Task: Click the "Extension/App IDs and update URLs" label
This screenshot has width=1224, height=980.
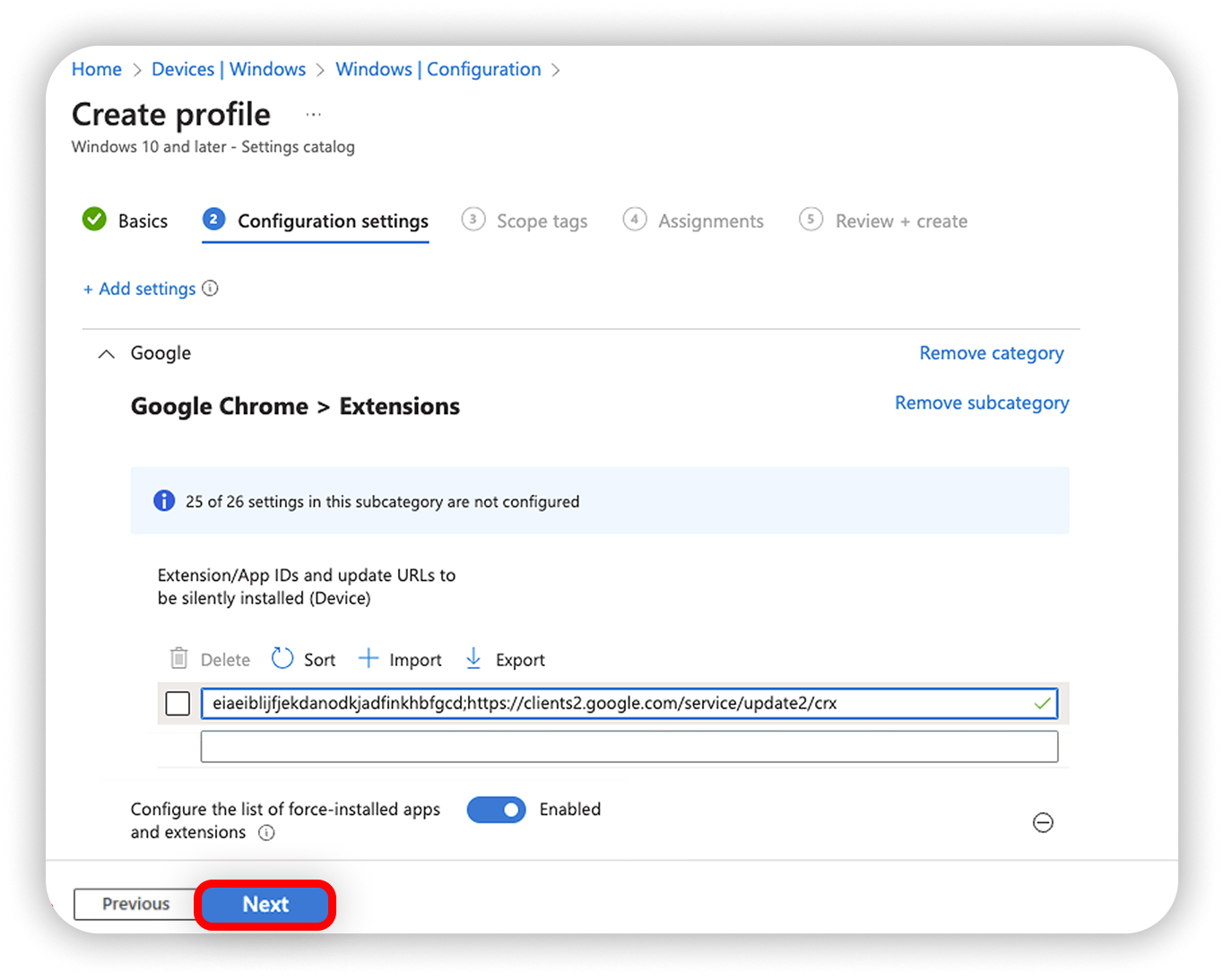Action: pos(307,586)
